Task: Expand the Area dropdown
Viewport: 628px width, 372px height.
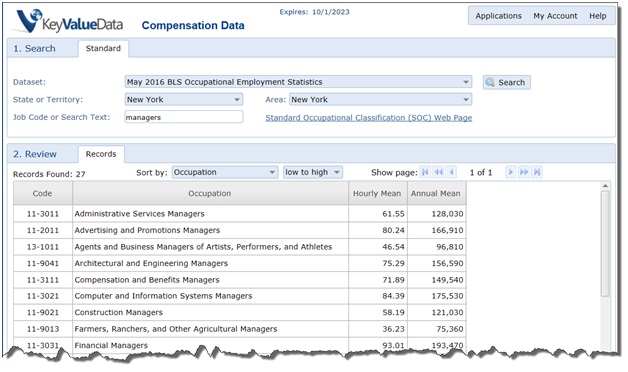Action: [x=380, y=99]
